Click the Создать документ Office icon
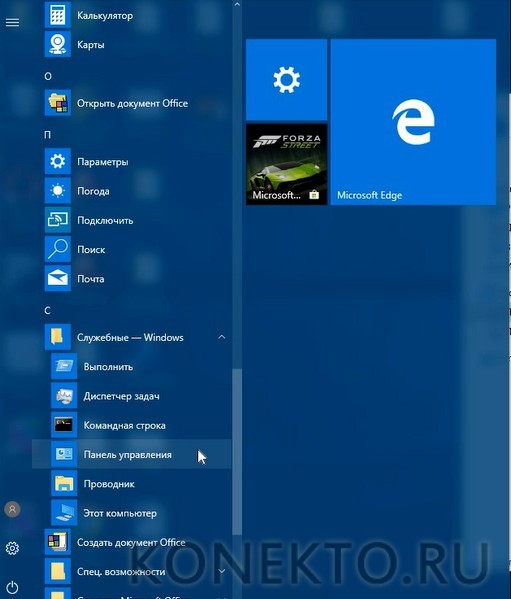The width and height of the screenshot is (511, 599). point(58,542)
